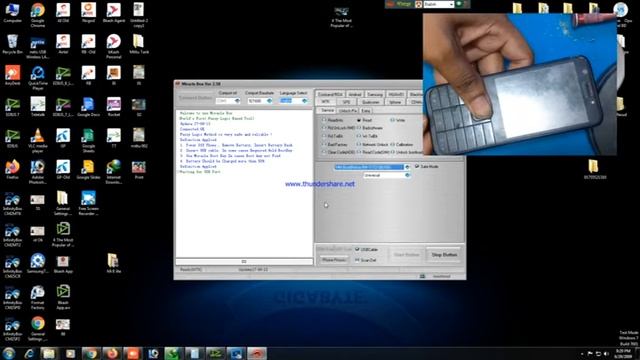Select the ReadInfo radio option

pos(333,120)
